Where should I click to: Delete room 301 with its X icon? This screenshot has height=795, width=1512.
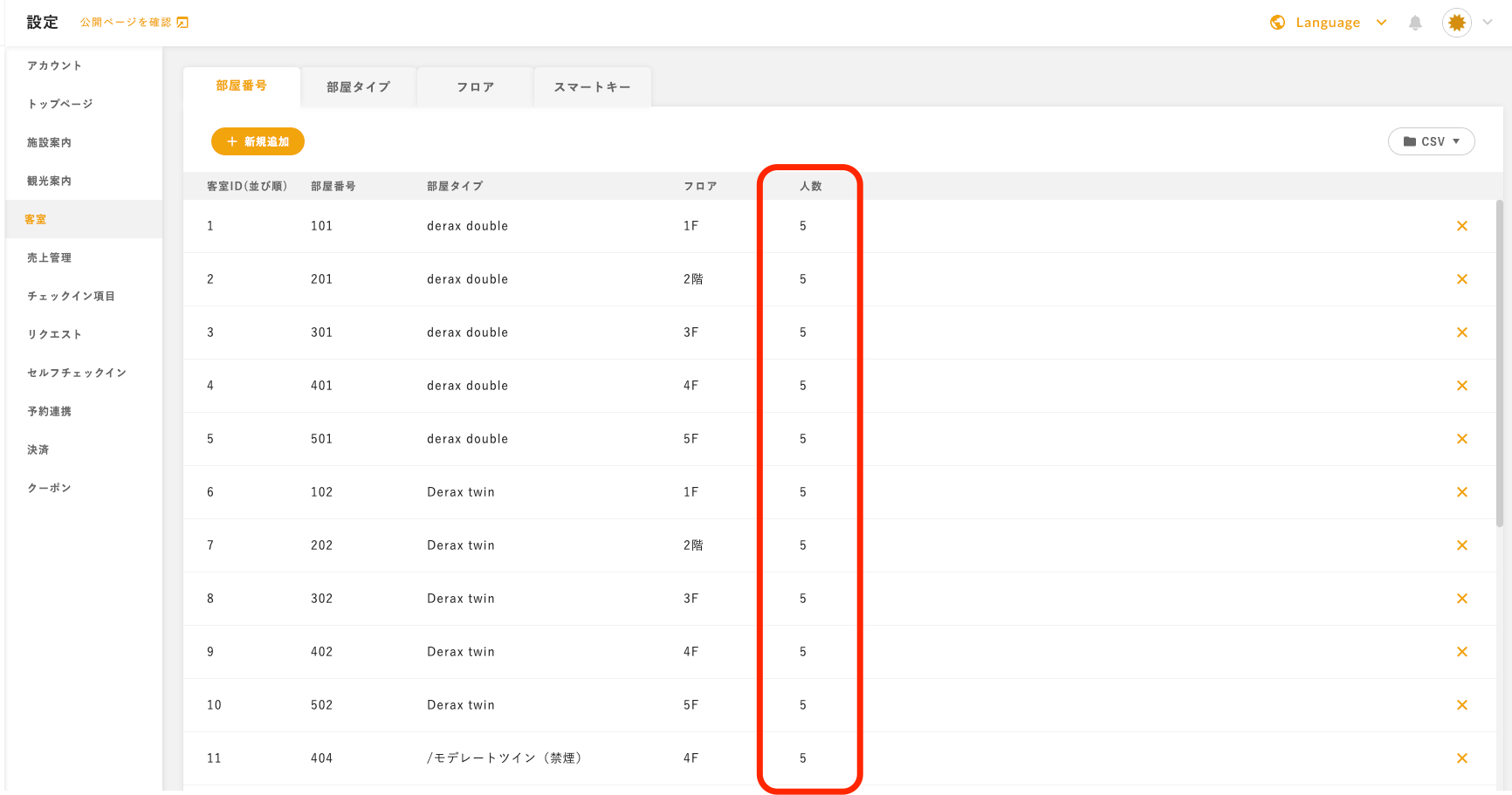(1462, 332)
